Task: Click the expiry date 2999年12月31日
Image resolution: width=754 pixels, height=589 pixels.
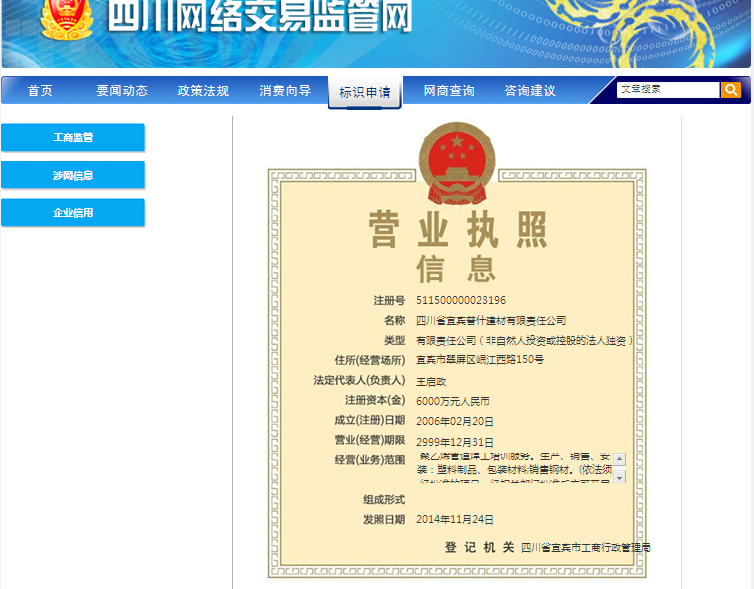Action: pos(455,442)
